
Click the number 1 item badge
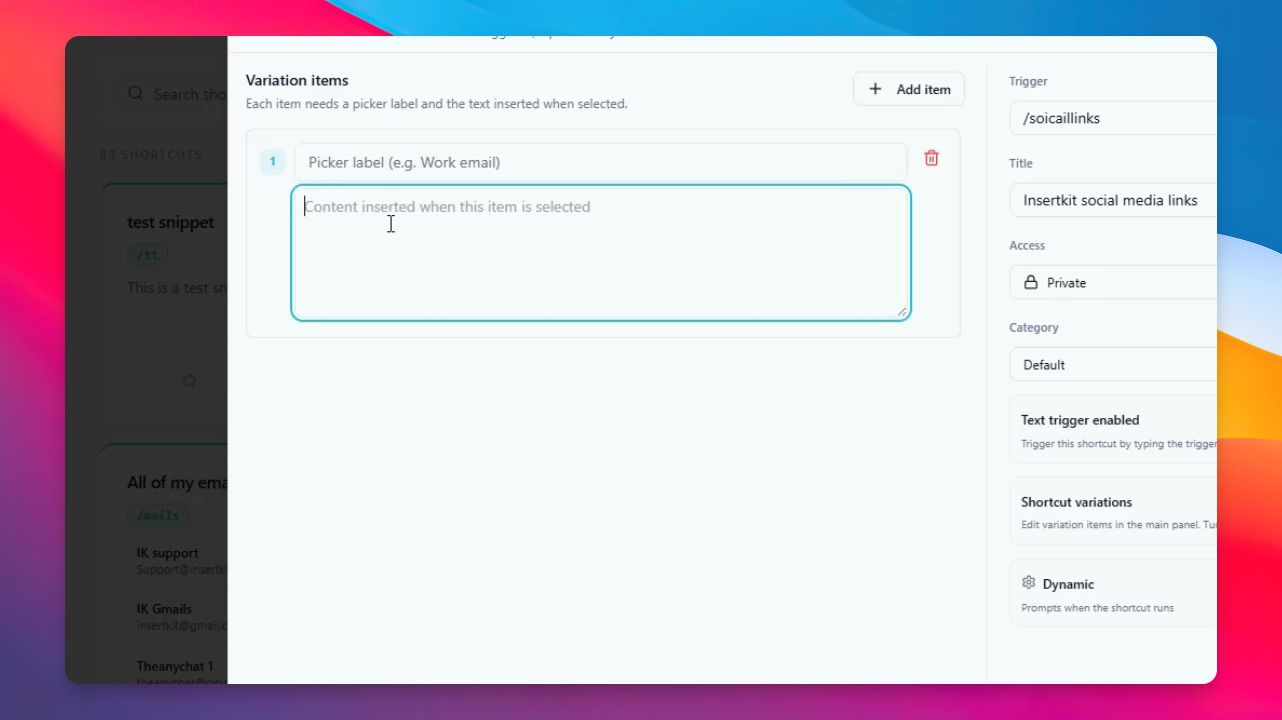coord(272,162)
